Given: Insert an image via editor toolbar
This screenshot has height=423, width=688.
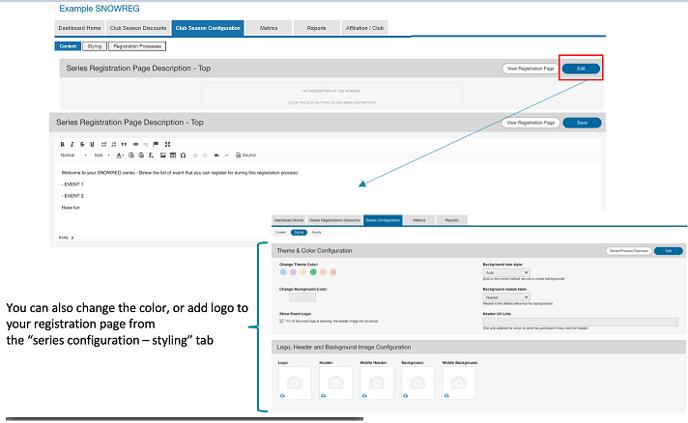Looking at the screenshot, I should point(161,155).
